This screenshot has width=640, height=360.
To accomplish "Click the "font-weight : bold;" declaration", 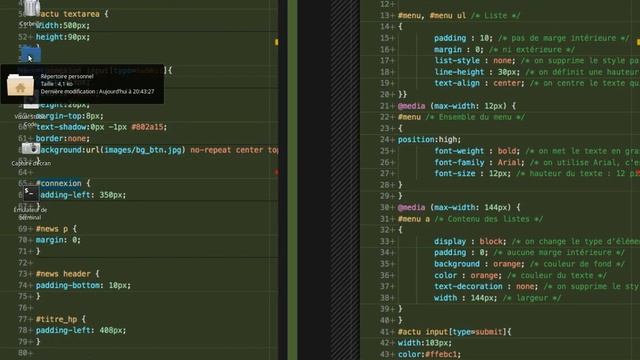I will pos(477,151).
